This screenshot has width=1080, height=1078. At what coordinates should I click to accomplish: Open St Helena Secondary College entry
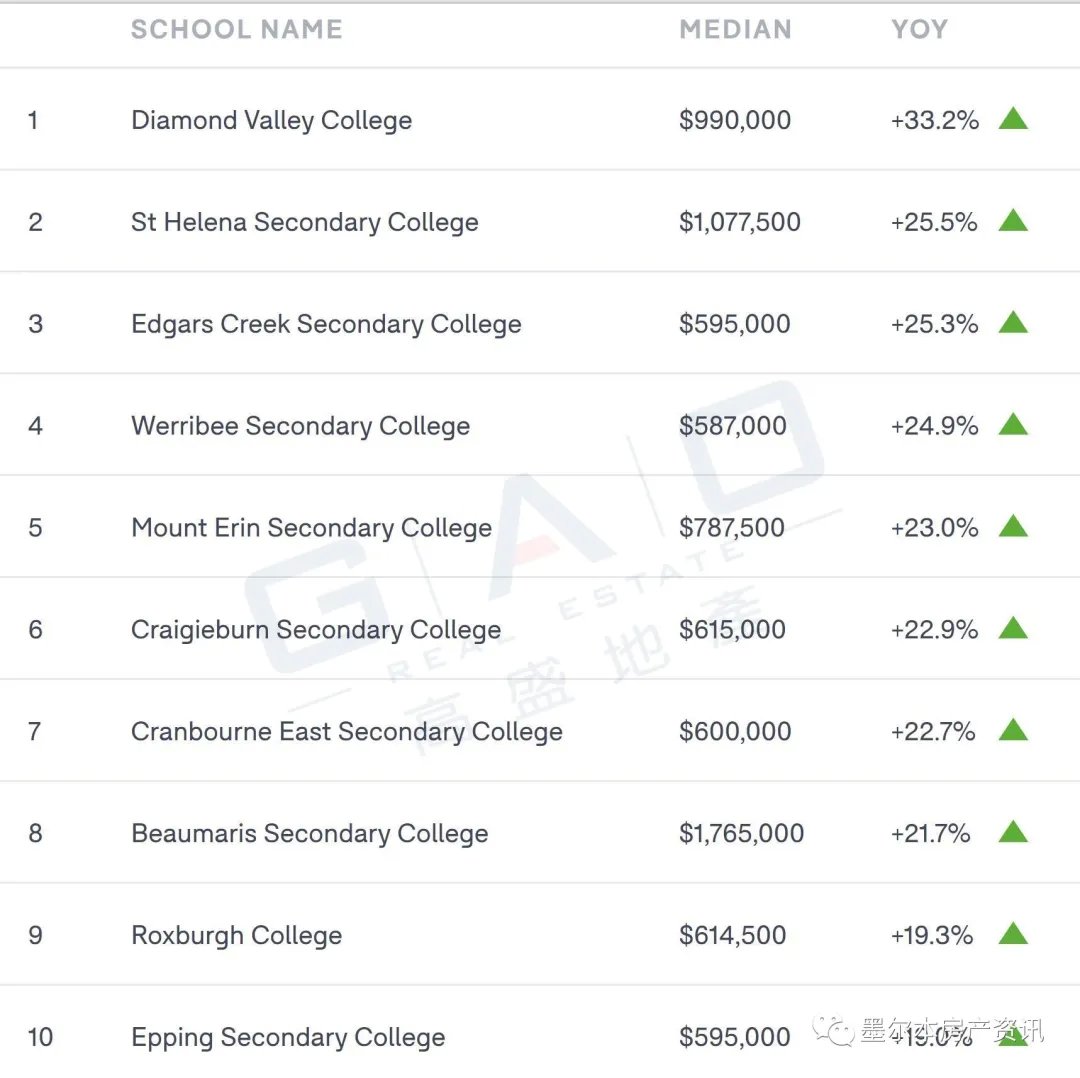coord(304,222)
